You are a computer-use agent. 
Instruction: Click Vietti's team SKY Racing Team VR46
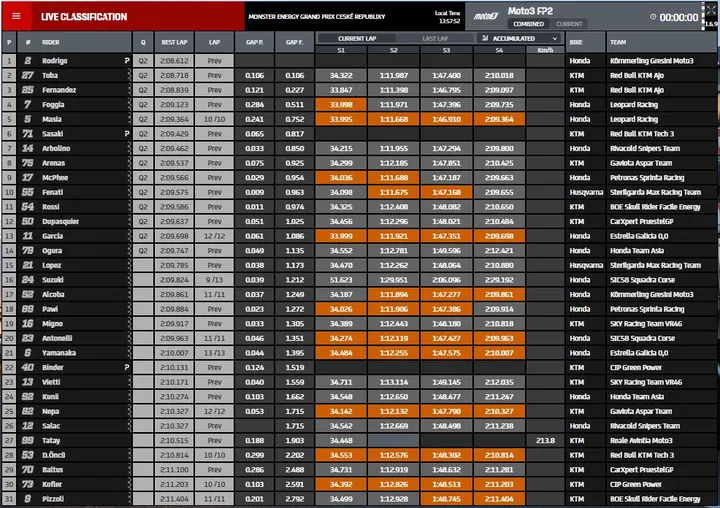point(646,382)
